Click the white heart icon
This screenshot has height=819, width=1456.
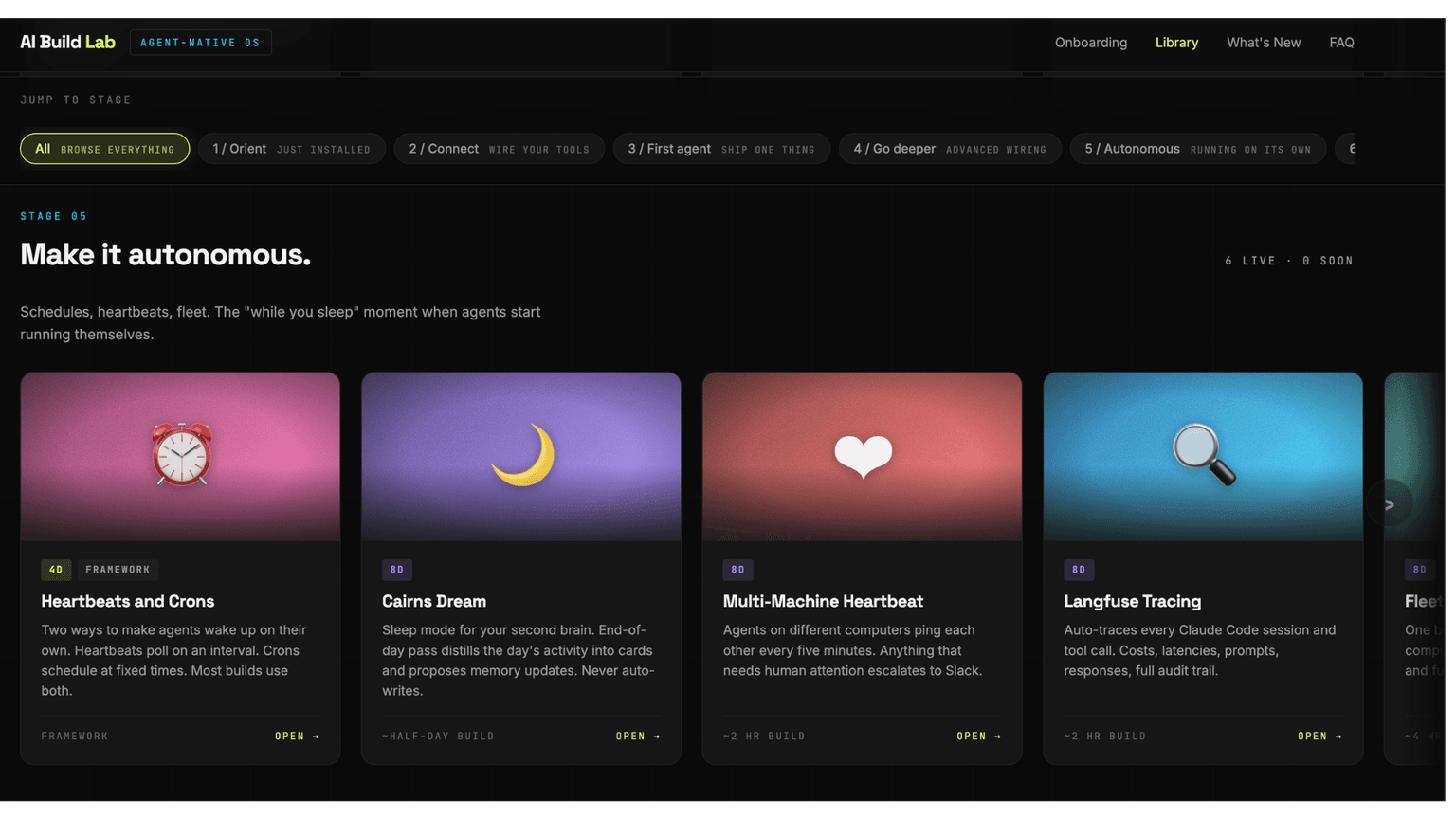click(863, 456)
